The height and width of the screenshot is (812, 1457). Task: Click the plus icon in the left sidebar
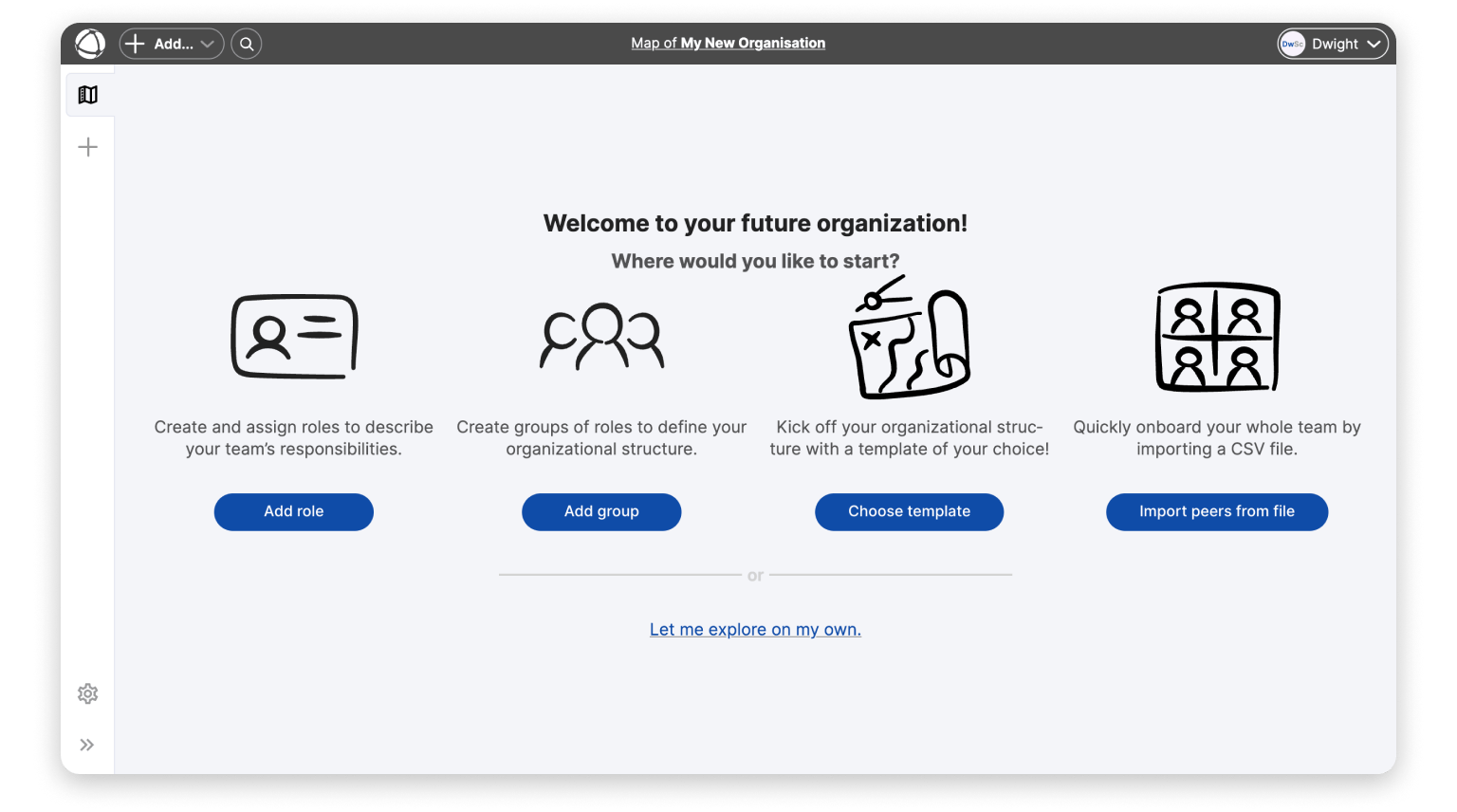point(88,147)
